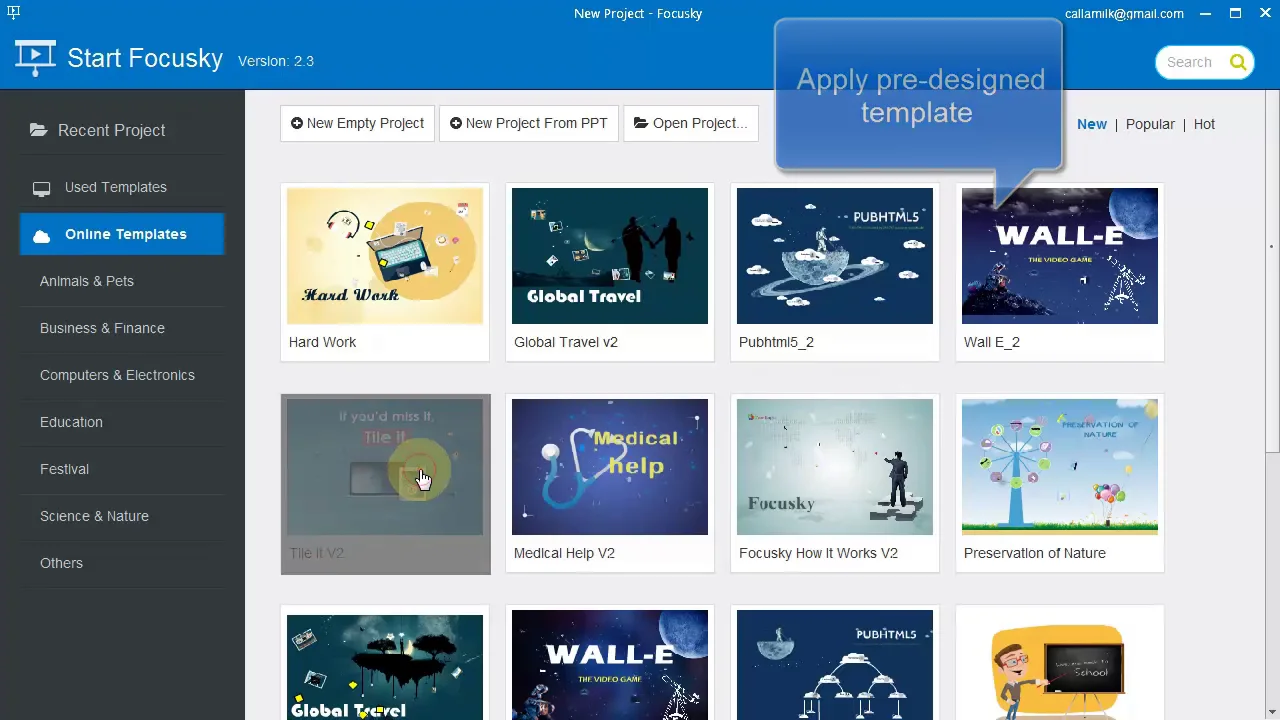
Task: Click the plus icon on New Empty Project
Action: (296, 123)
